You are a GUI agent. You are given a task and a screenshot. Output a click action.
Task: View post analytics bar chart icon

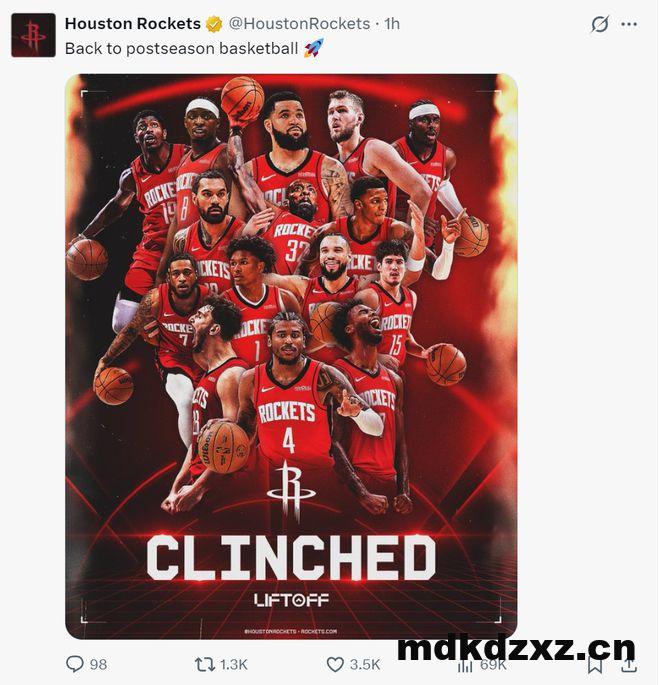pyautogui.click(x=465, y=665)
